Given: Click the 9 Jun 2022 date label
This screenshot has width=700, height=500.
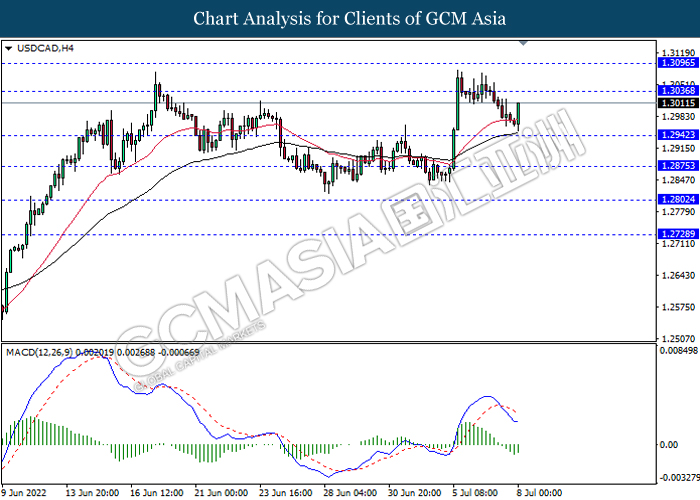Looking at the screenshot, I should pos(24,493).
